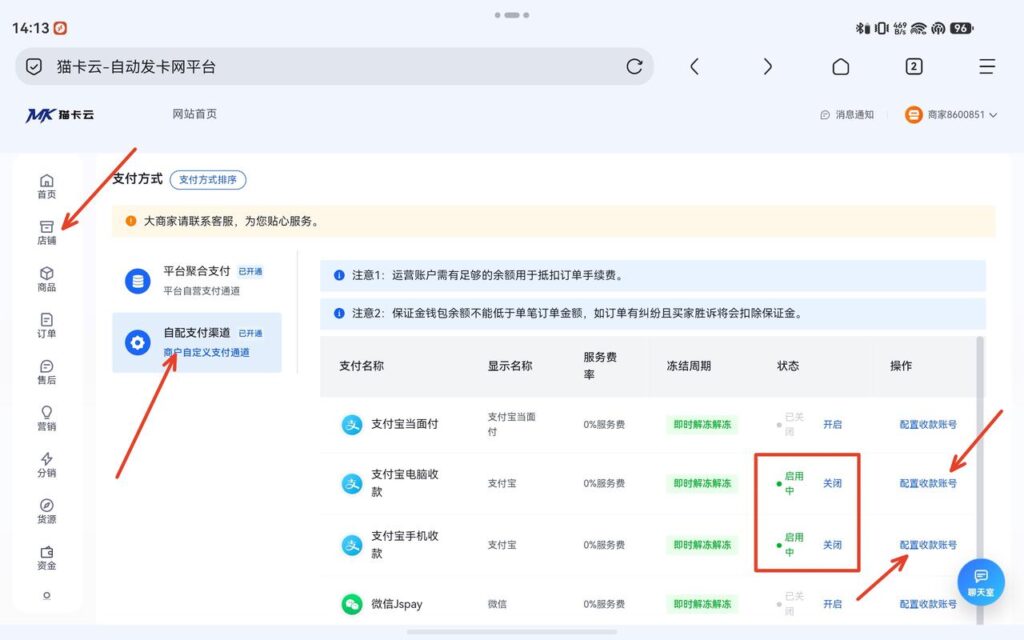The height and width of the screenshot is (640, 1024).
Task: Open the browser hamburger menu
Action: [987, 66]
